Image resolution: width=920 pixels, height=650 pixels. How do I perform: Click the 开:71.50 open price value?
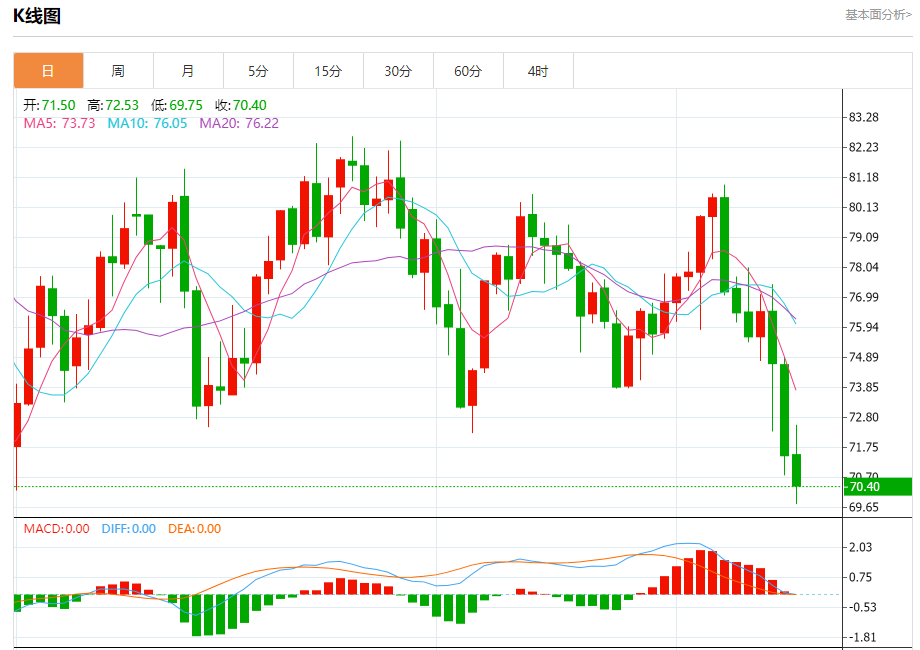click(x=49, y=105)
